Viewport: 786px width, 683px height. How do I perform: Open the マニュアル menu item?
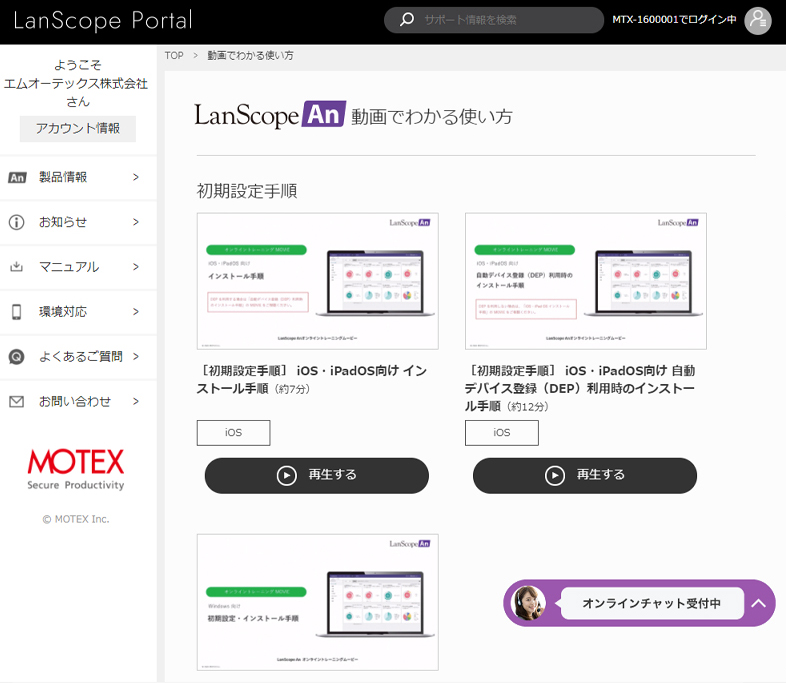click(x=78, y=267)
